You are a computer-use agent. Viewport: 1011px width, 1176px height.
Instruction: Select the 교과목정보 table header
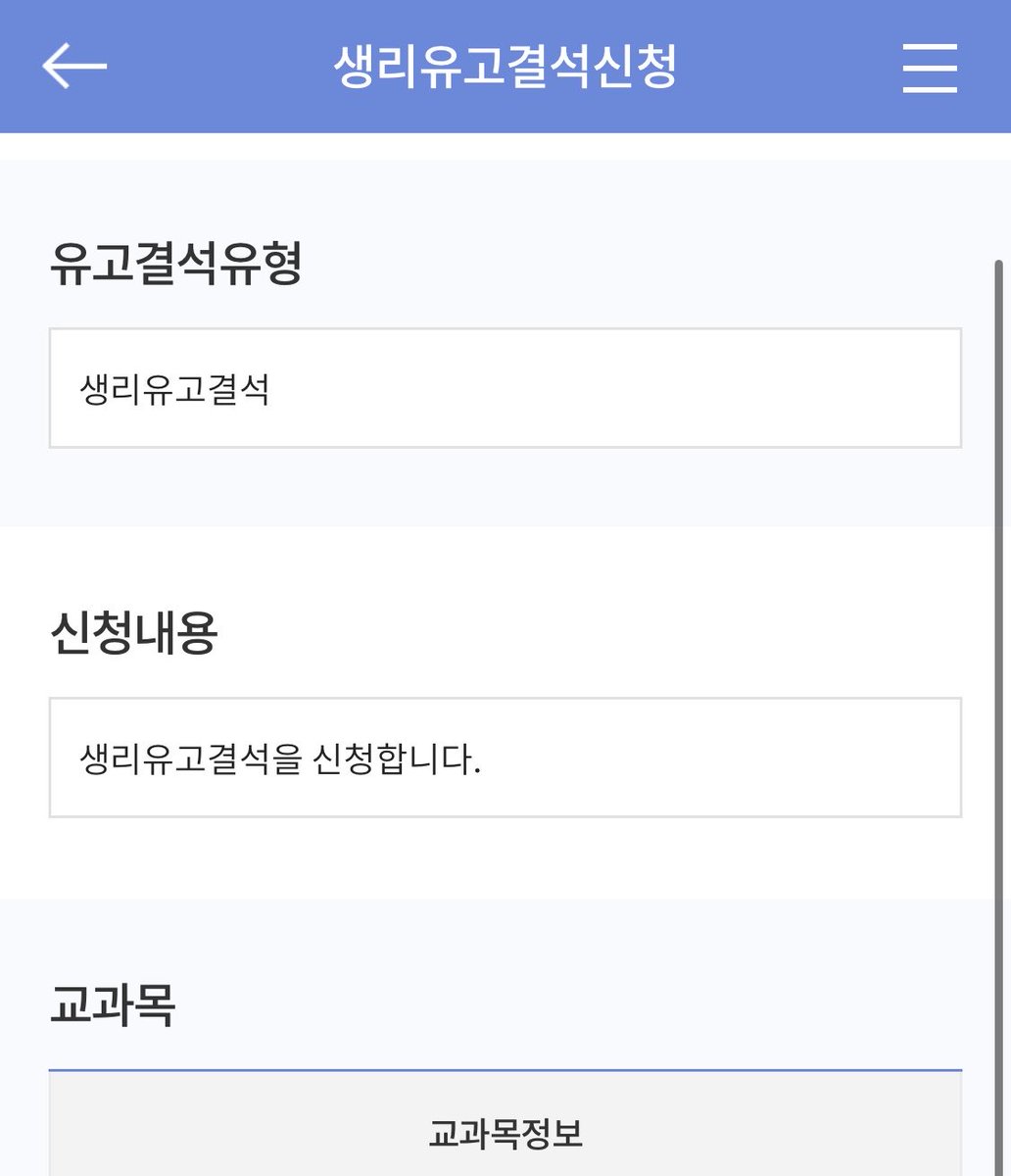pyautogui.click(x=505, y=1134)
